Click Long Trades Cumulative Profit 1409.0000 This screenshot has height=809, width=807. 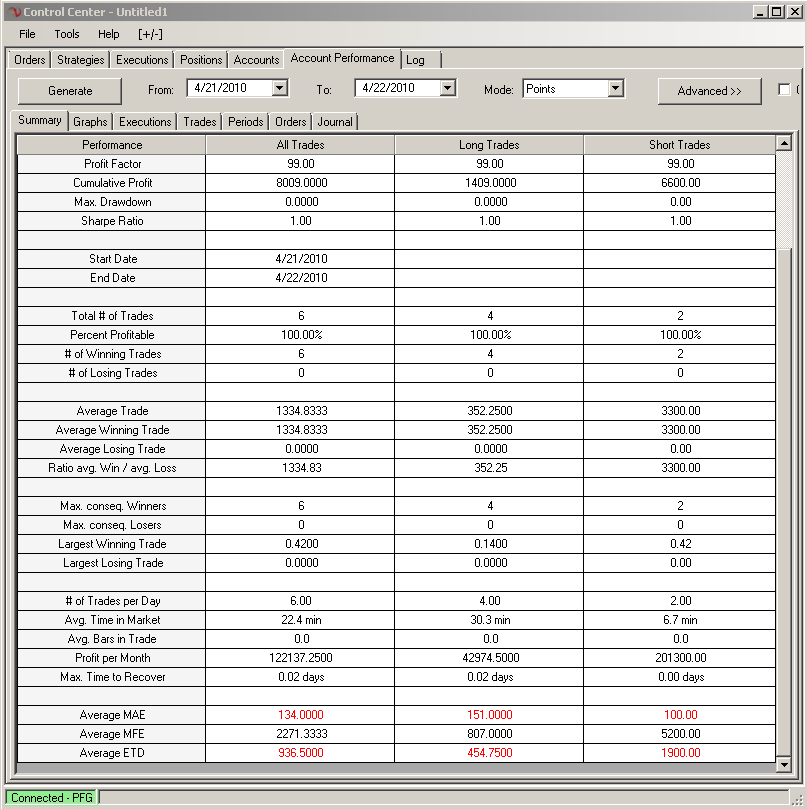490,183
